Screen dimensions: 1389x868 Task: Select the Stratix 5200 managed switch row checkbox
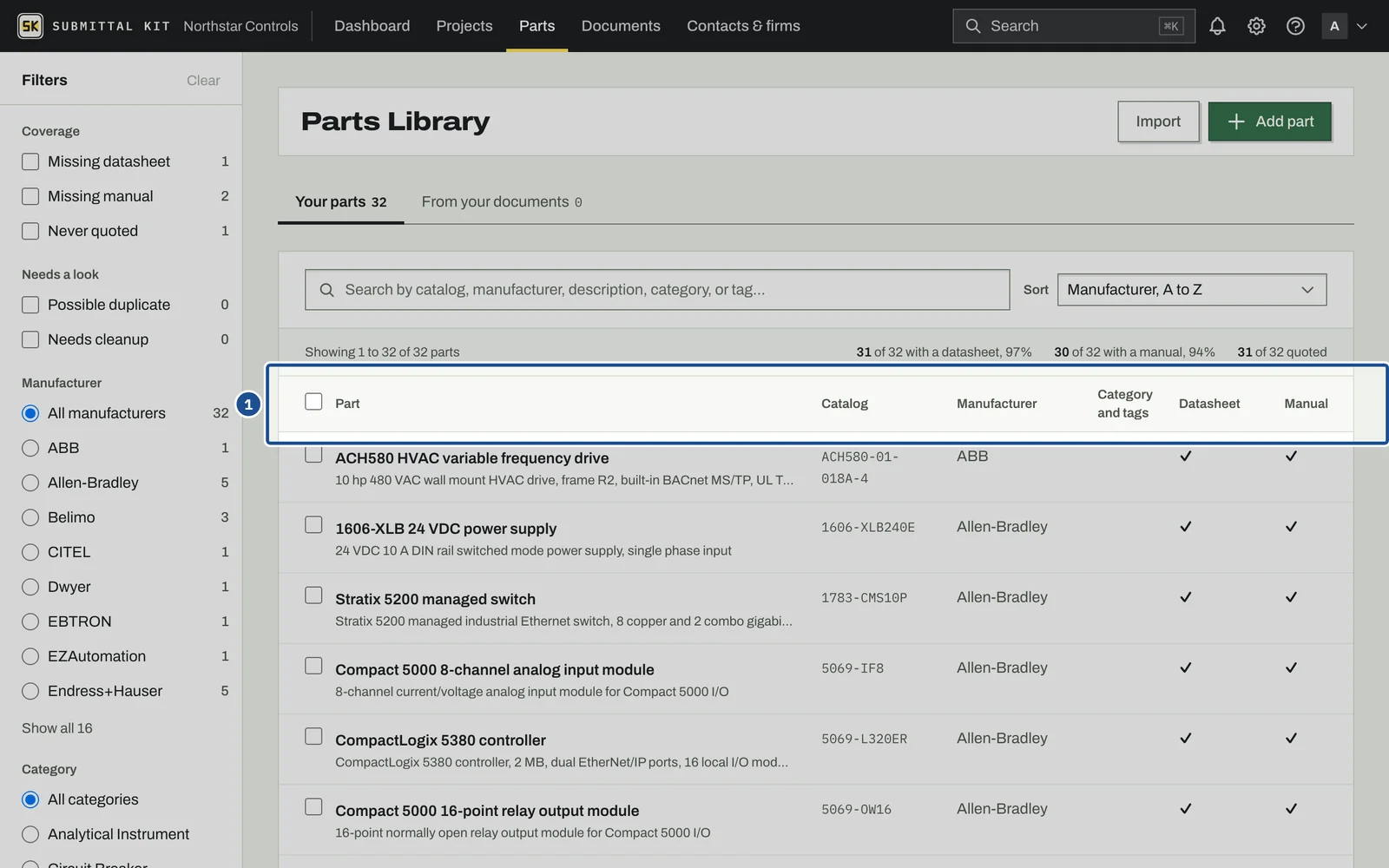coord(313,595)
